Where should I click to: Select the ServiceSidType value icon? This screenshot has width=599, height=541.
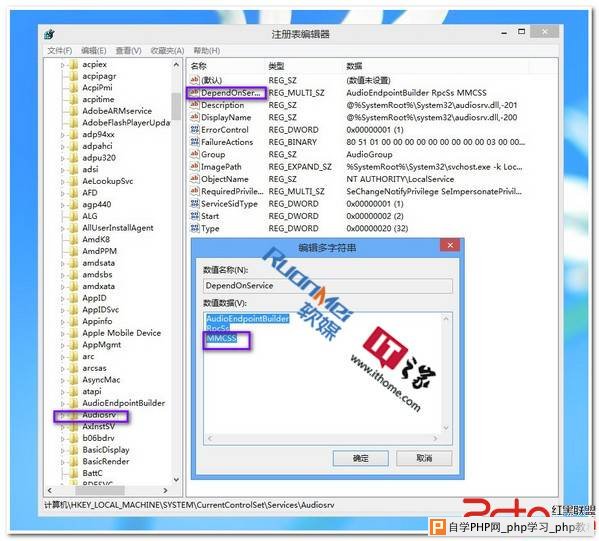point(194,204)
